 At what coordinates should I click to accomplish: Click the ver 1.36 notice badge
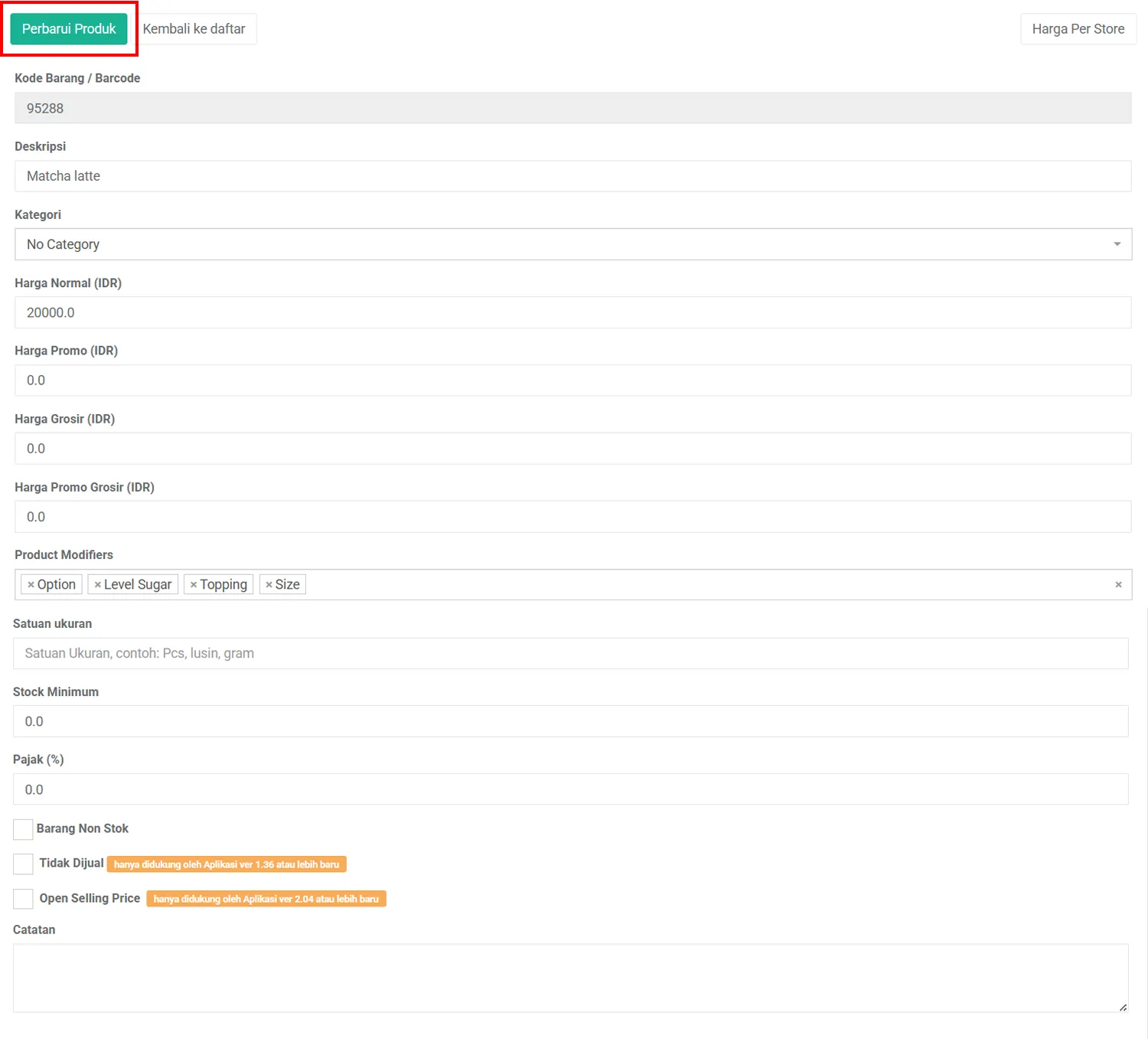[x=227, y=864]
